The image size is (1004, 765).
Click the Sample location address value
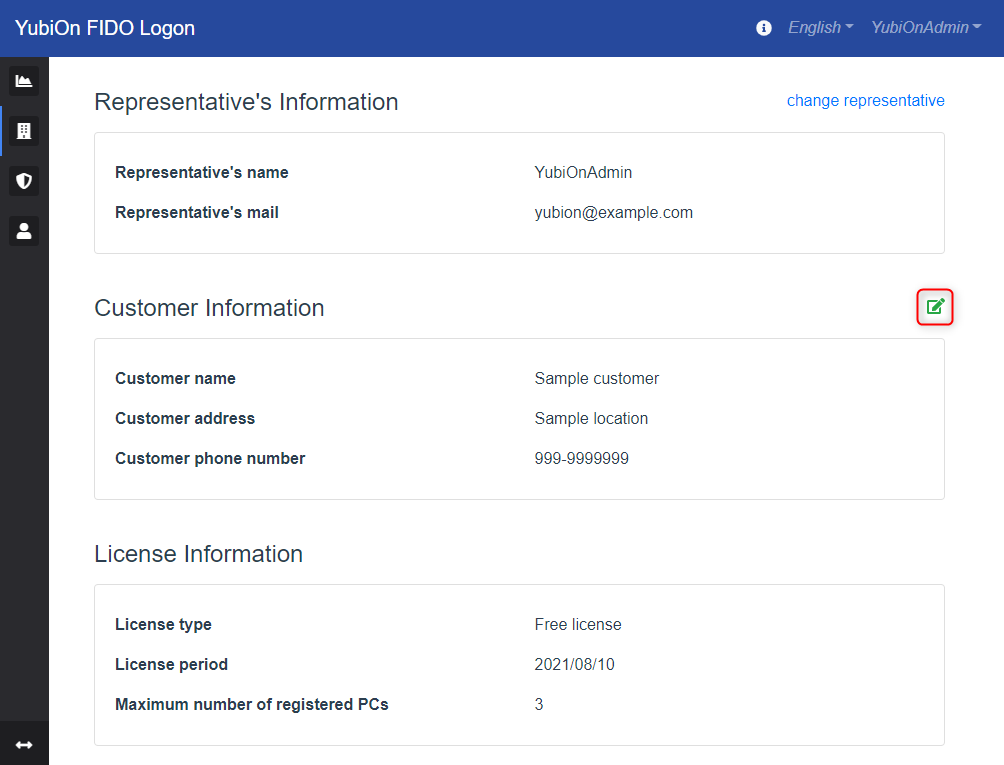(x=591, y=418)
